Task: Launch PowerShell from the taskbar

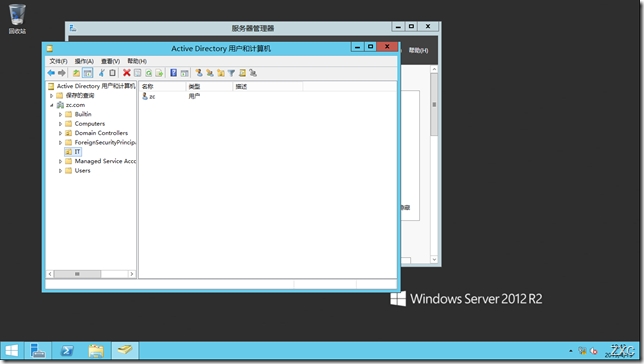Action: tap(67, 351)
